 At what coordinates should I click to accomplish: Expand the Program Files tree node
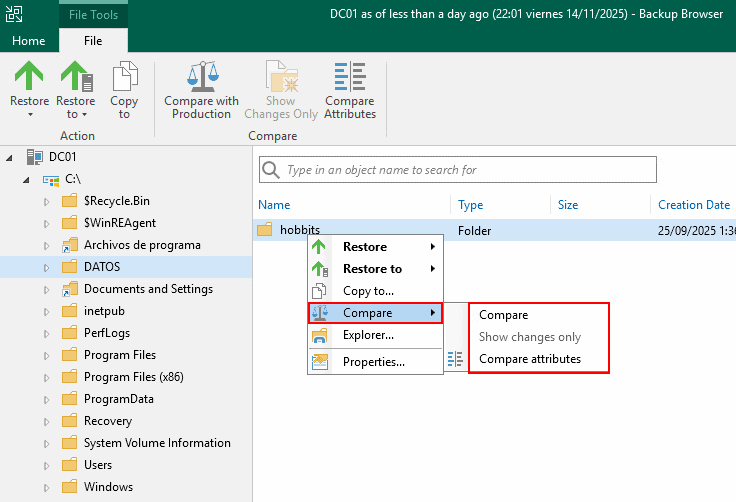[x=46, y=355]
